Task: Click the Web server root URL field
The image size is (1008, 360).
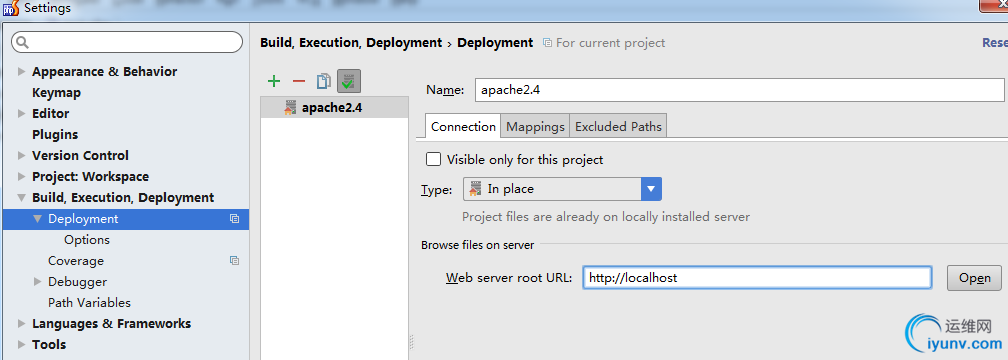Action: (757, 278)
